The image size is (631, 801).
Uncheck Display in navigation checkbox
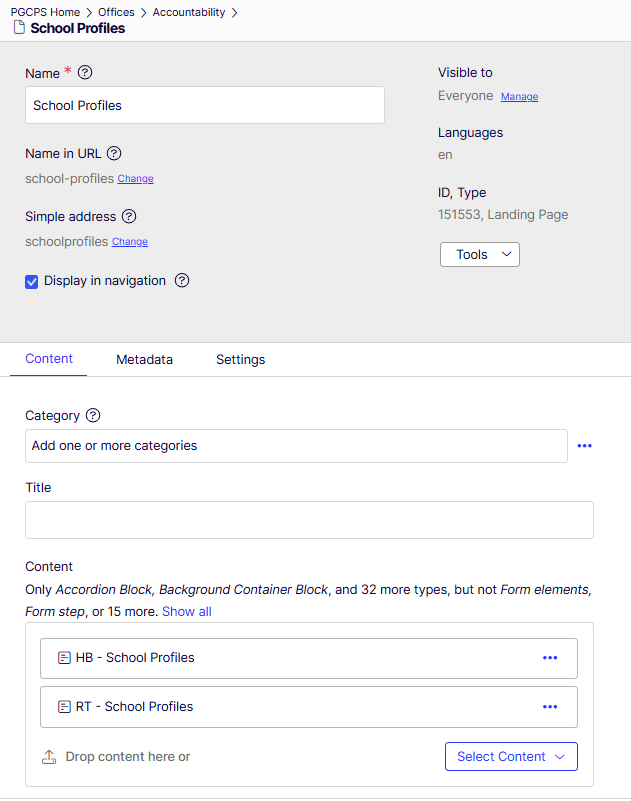(32, 281)
